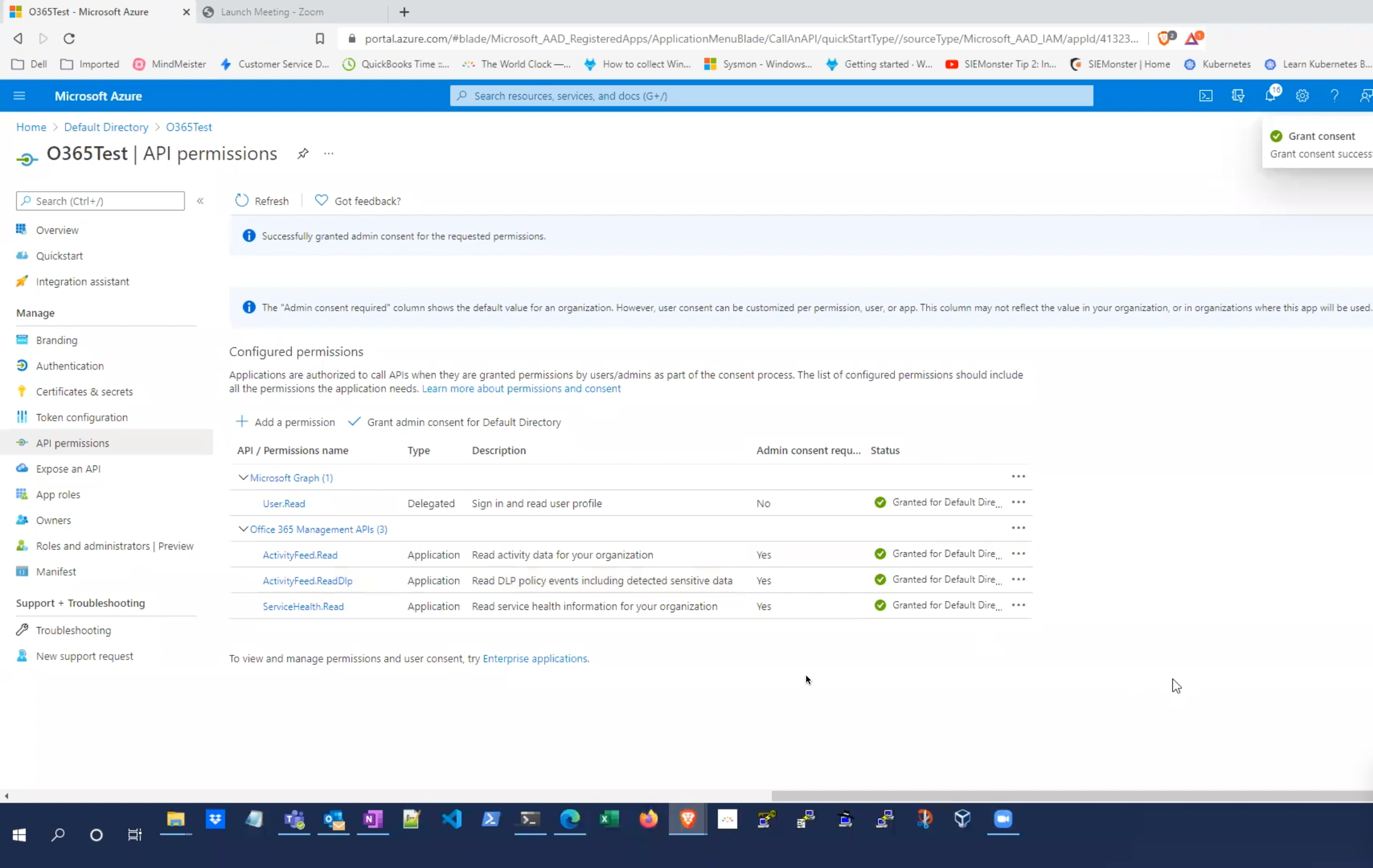Open the notifications bell
The height and width of the screenshot is (868, 1373).
(x=1270, y=96)
